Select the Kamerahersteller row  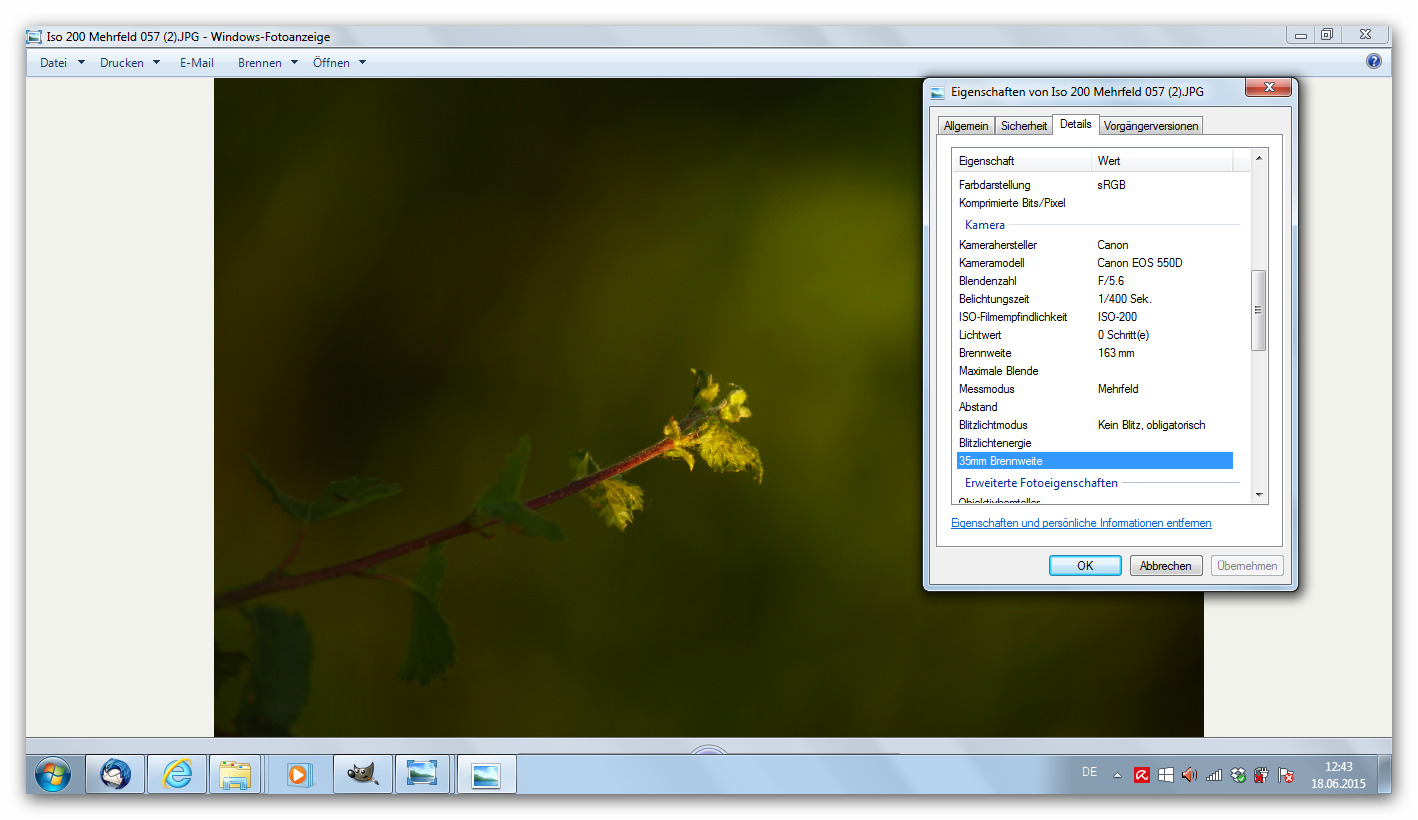click(1095, 245)
